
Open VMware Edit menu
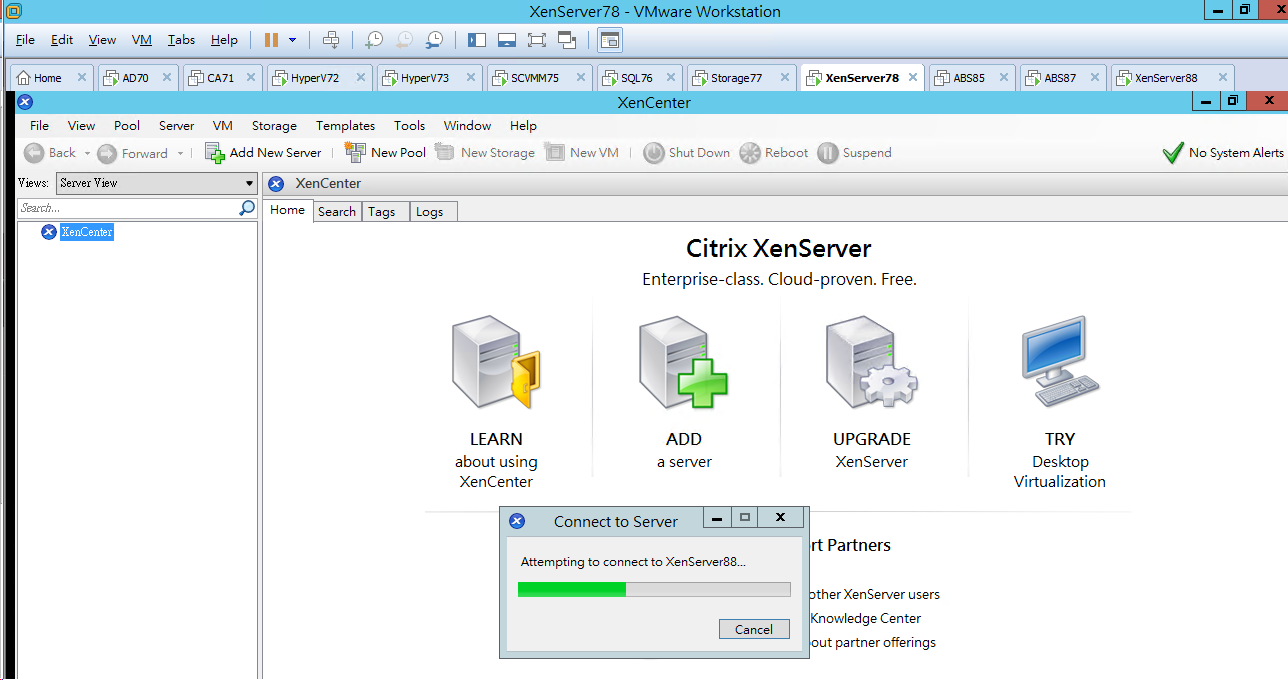(x=62, y=40)
